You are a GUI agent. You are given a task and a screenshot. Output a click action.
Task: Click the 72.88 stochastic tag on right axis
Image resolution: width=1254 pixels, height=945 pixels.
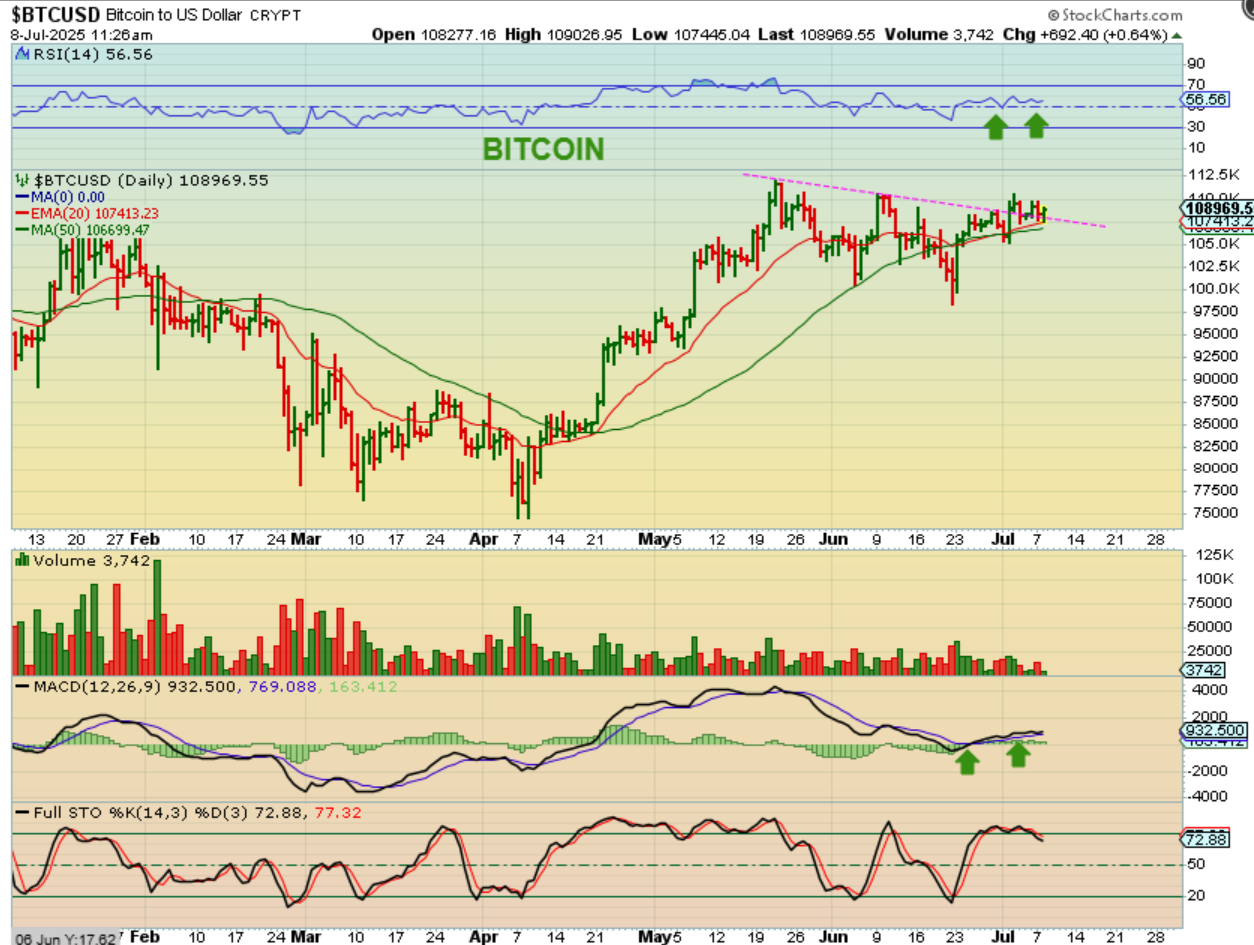click(x=1202, y=838)
